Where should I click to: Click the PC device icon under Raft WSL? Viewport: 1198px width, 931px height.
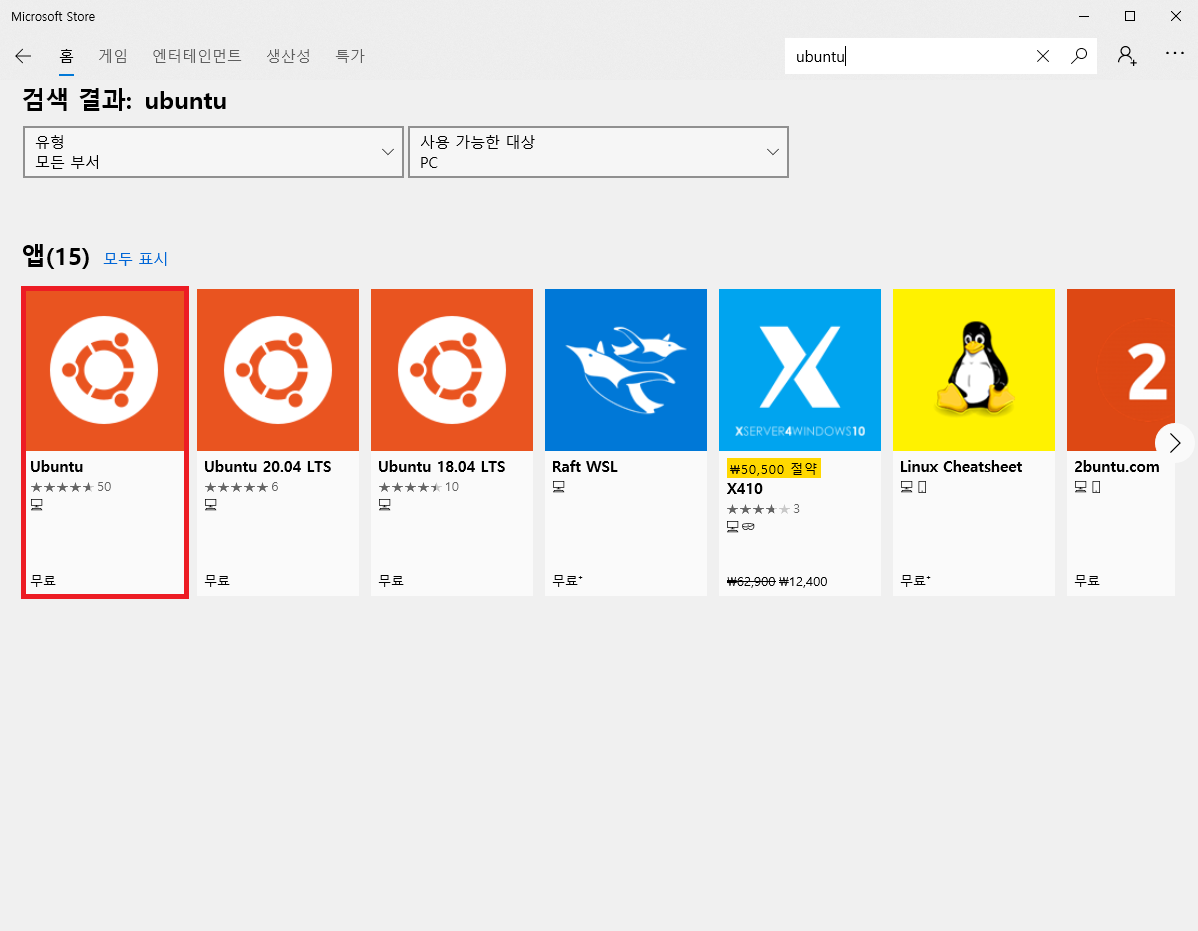click(x=559, y=487)
